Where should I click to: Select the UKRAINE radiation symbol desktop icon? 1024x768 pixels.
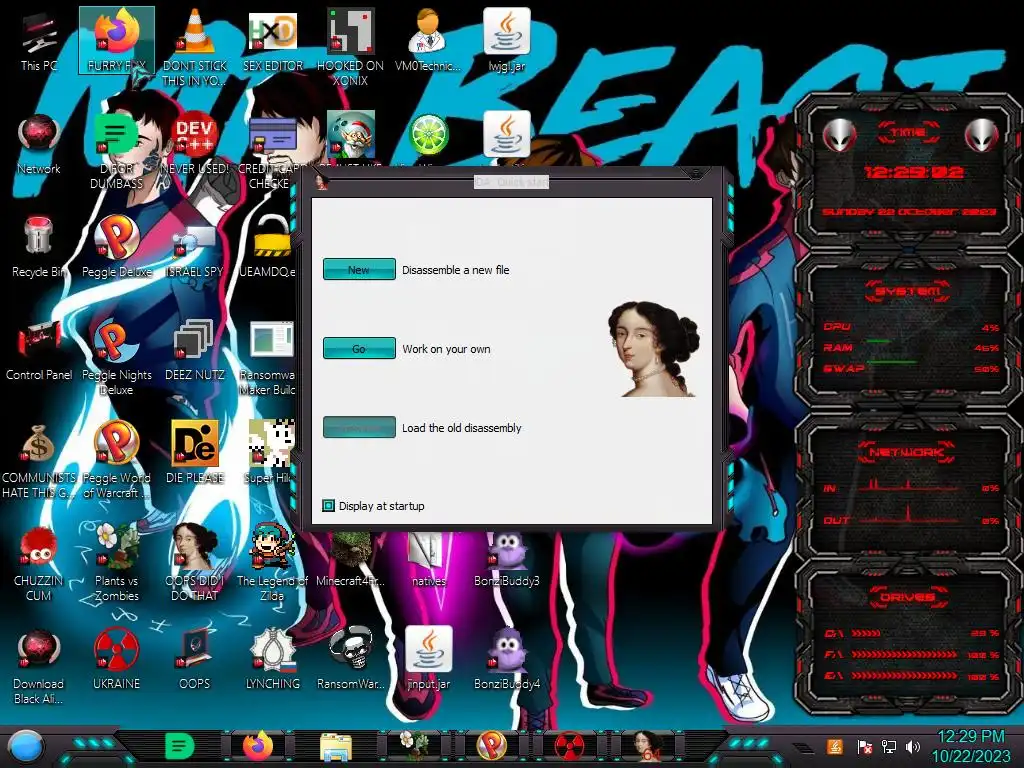coord(117,658)
